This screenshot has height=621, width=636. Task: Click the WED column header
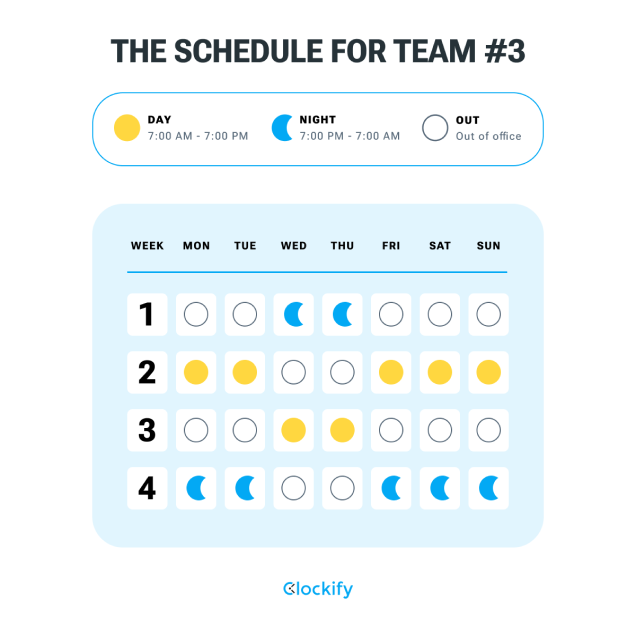click(294, 246)
